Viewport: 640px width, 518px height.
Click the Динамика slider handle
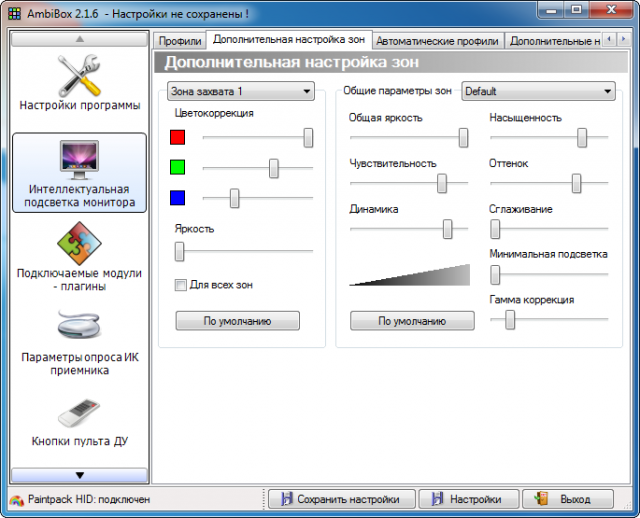[448, 229]
